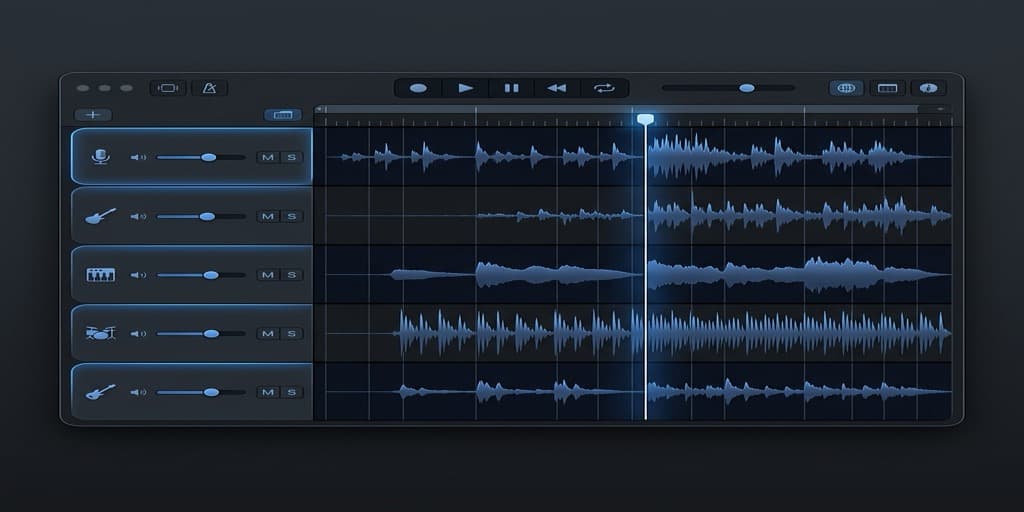Screen dimensions: 1024x512
Task: Set the keyboard track volume slider
Action: click(x=201, y=275)
